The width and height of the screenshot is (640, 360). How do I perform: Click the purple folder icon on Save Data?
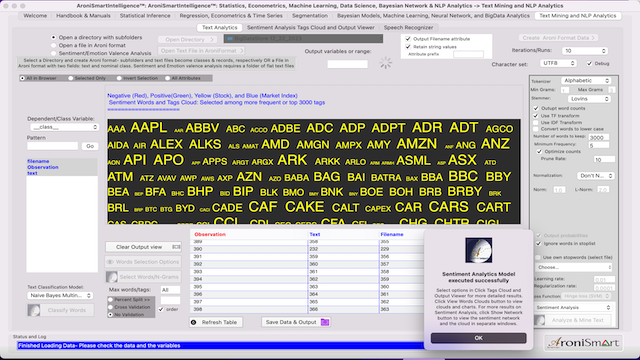(x=325, y=322)
